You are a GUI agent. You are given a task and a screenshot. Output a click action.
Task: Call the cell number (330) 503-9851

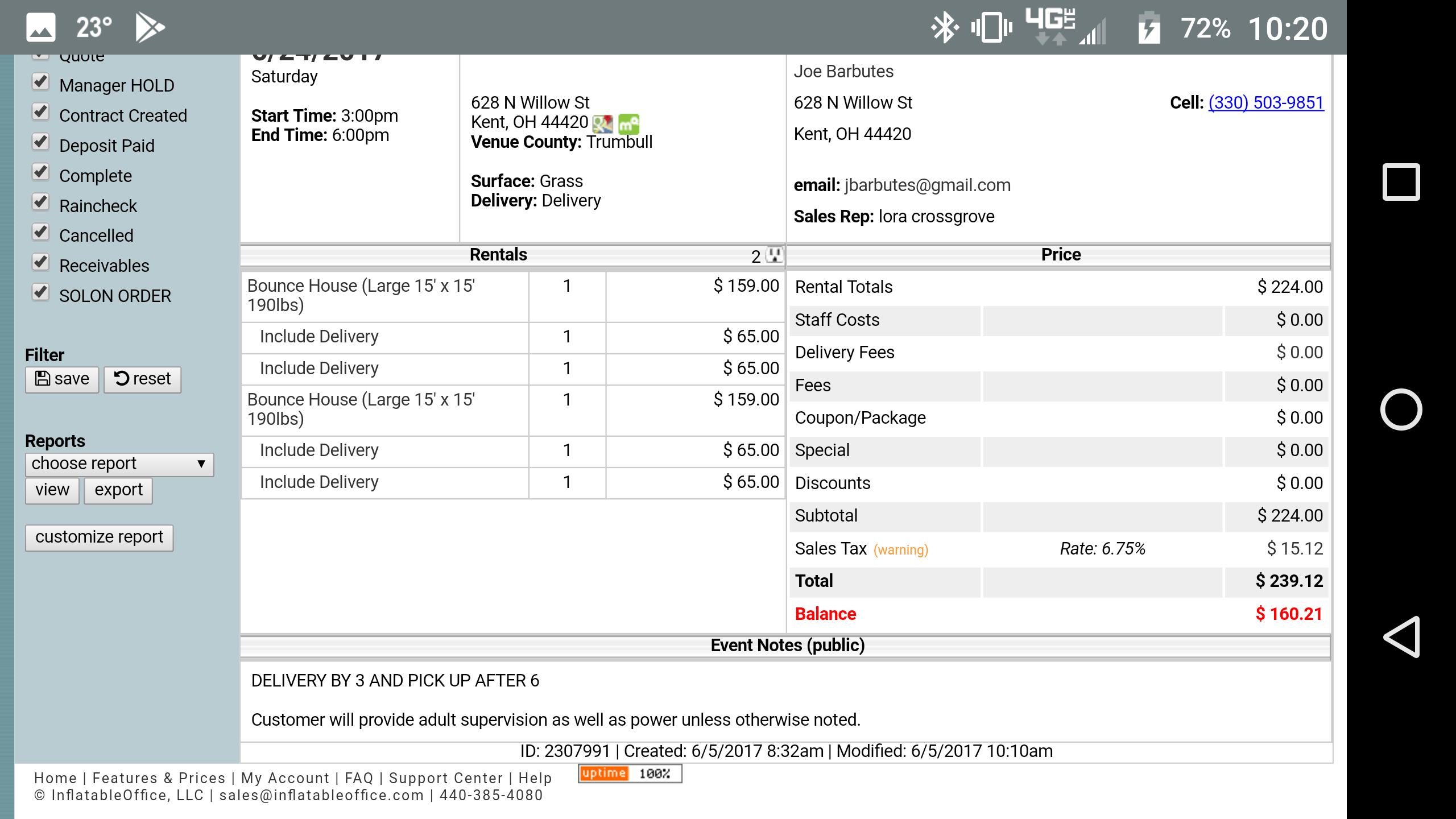tap(1266, 103)
